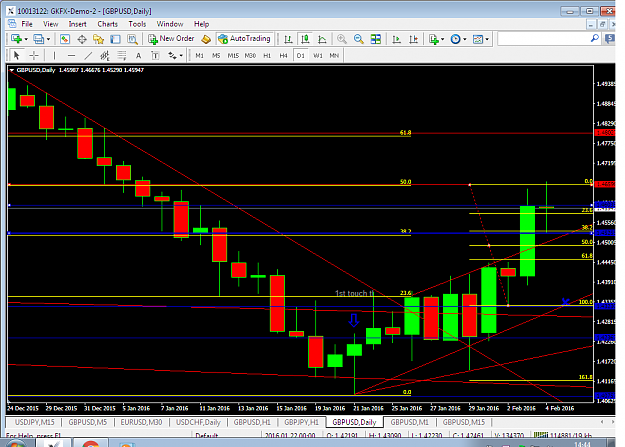Select the horizontal line tool
The width and height of the screenshot is (625, 447).
(x=71, y=55)
